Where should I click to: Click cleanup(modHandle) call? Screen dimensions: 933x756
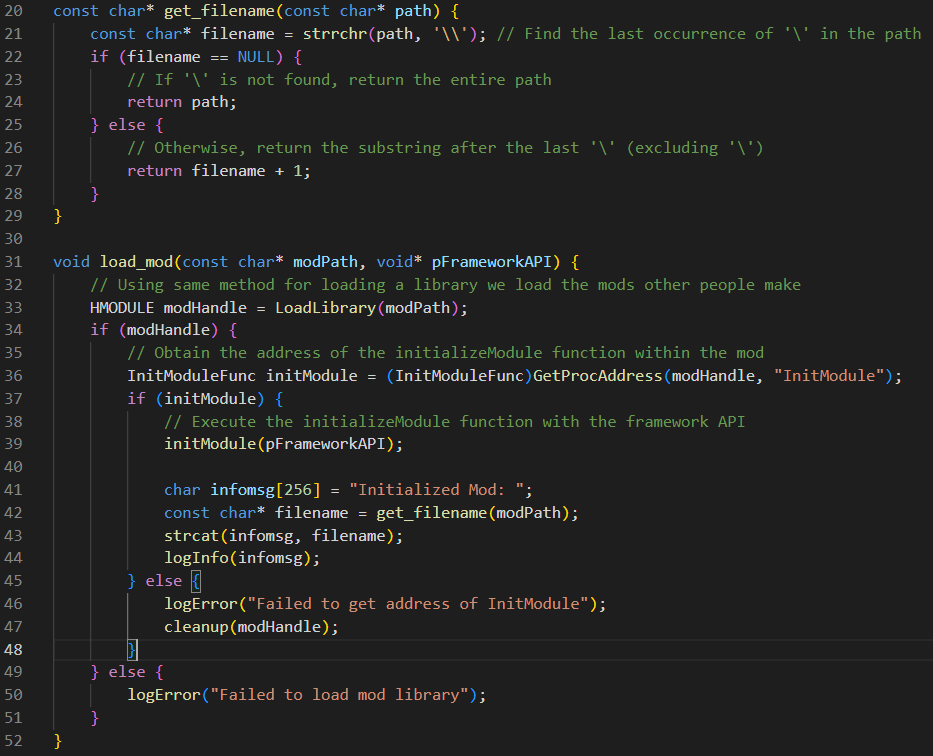pyautogui.click(x=246, y=627)
